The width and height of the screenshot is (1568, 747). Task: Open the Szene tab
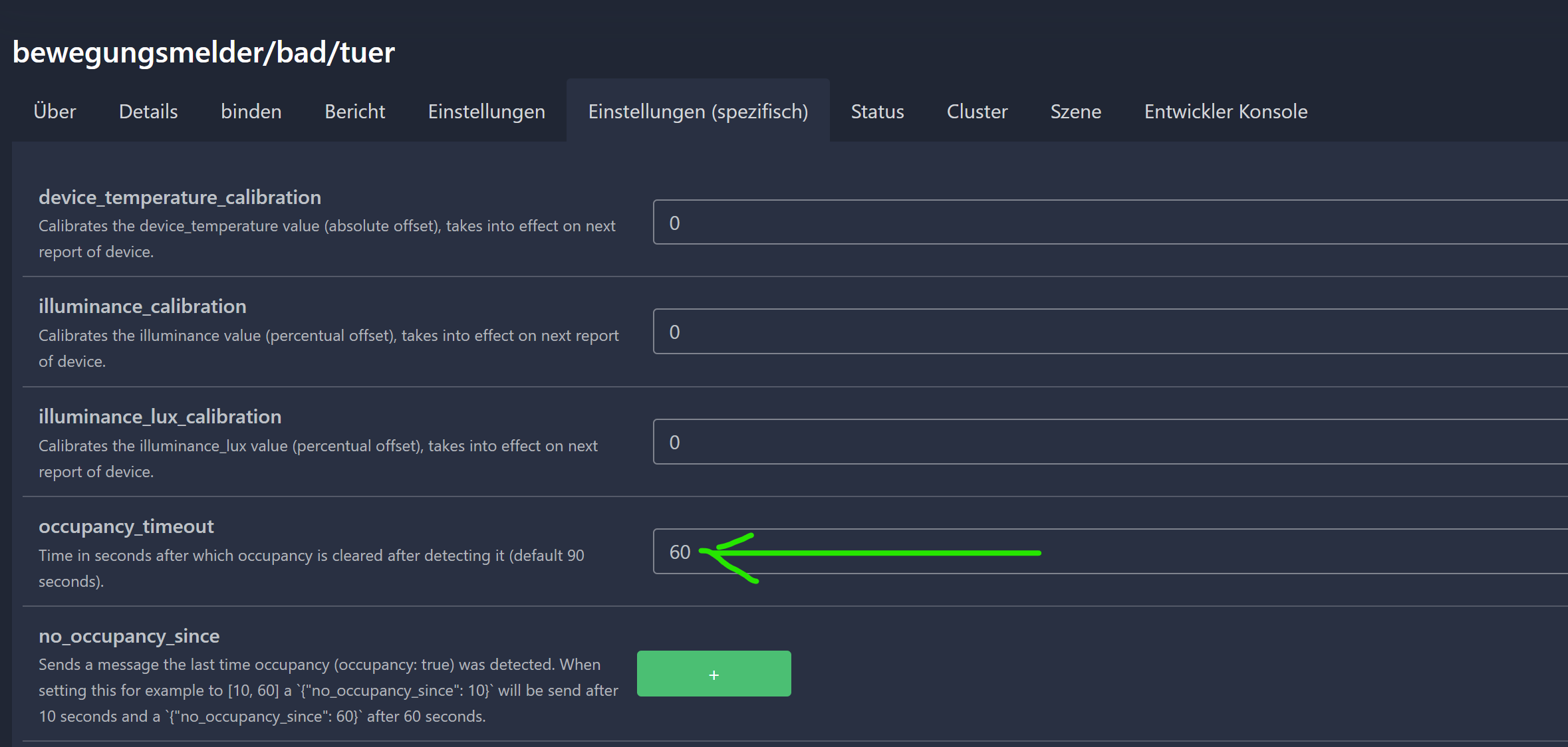1075,111
